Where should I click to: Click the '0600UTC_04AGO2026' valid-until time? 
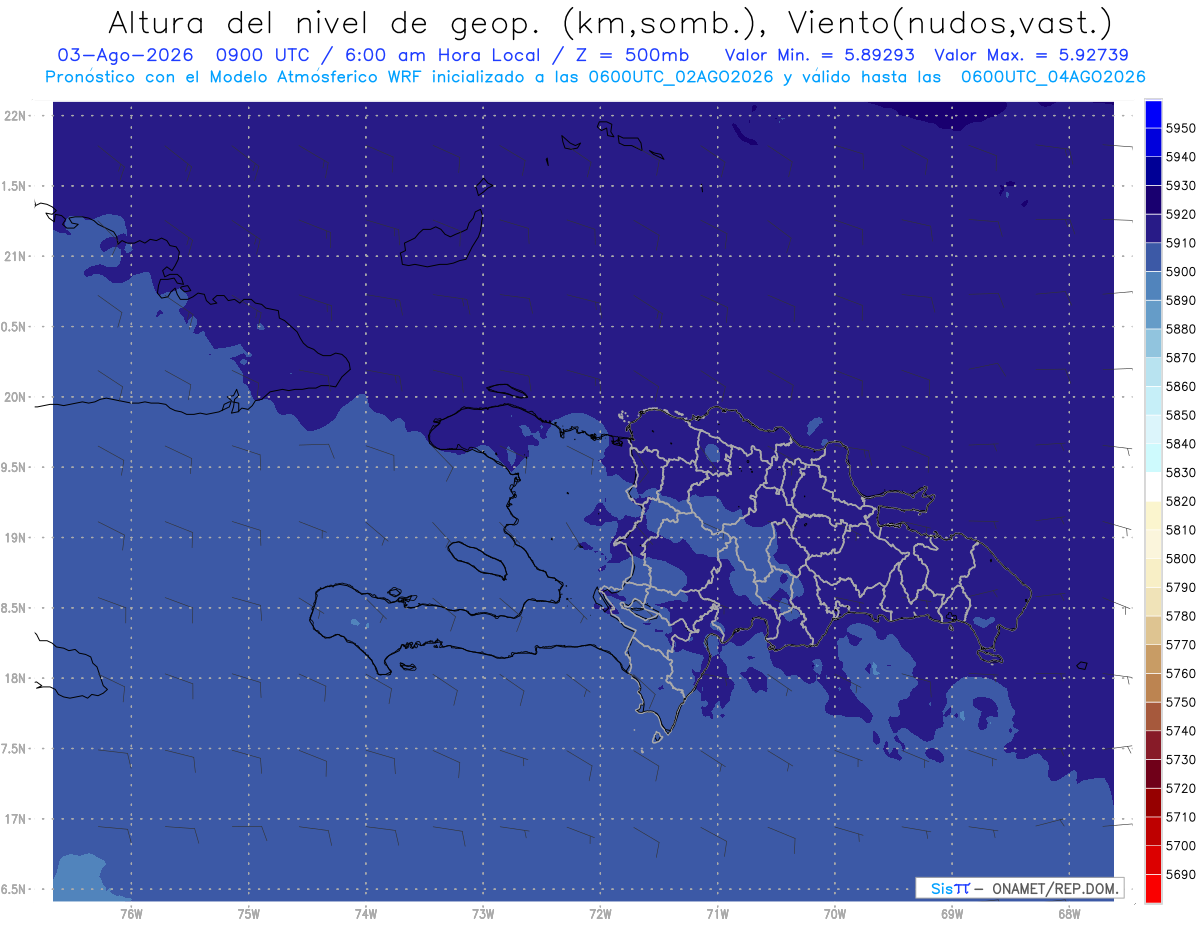(x=1053, y=76)
